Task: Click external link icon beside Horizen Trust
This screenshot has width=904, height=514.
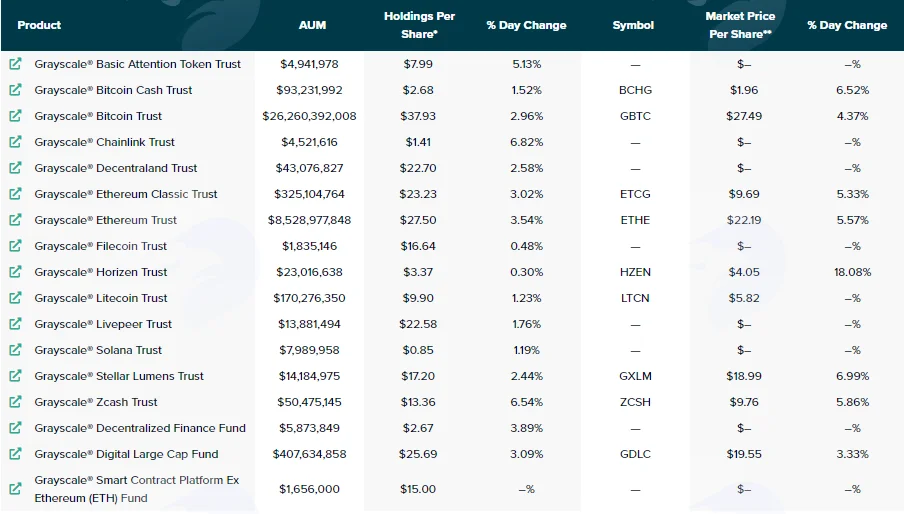Action: (x=16, y=271)
